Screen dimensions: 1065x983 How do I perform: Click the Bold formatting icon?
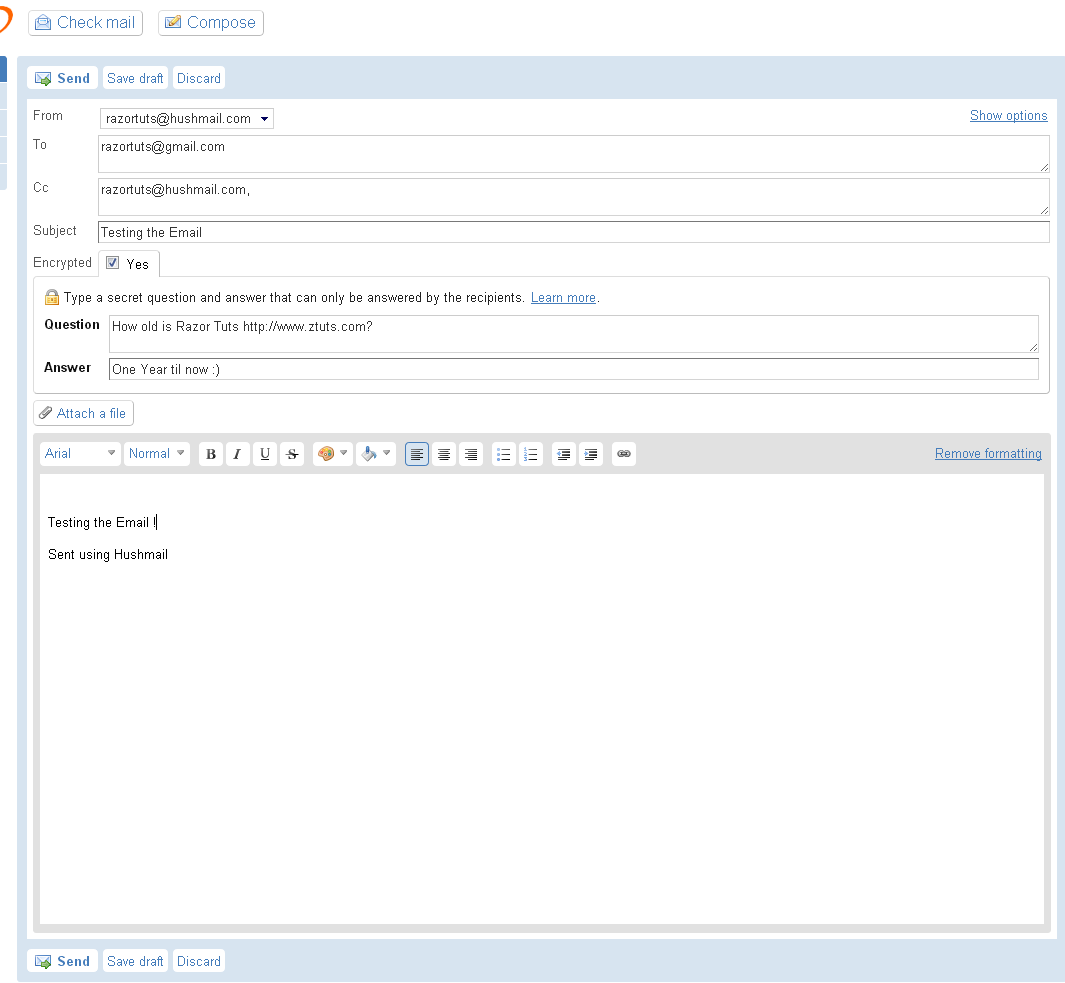(x=211, y=454)
